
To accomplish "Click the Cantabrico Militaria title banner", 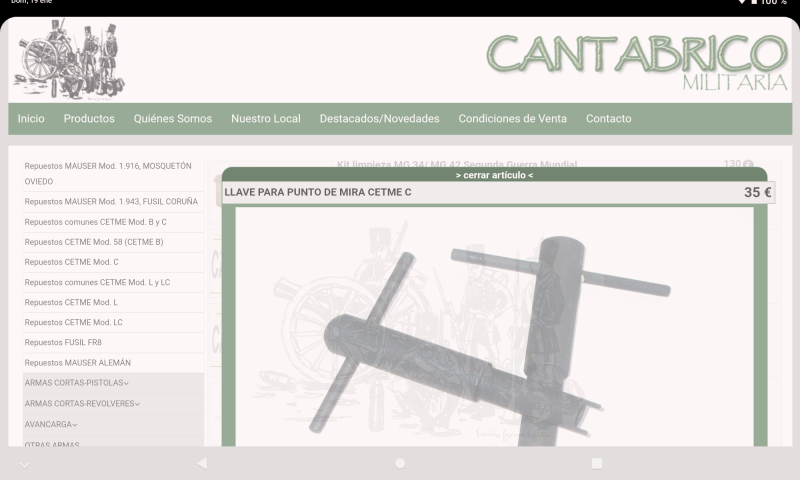I will (637, 61).
